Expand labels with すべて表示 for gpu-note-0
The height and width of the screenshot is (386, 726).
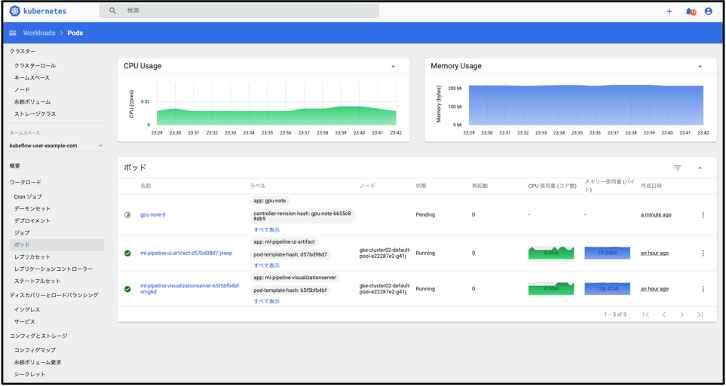[267, 230]
